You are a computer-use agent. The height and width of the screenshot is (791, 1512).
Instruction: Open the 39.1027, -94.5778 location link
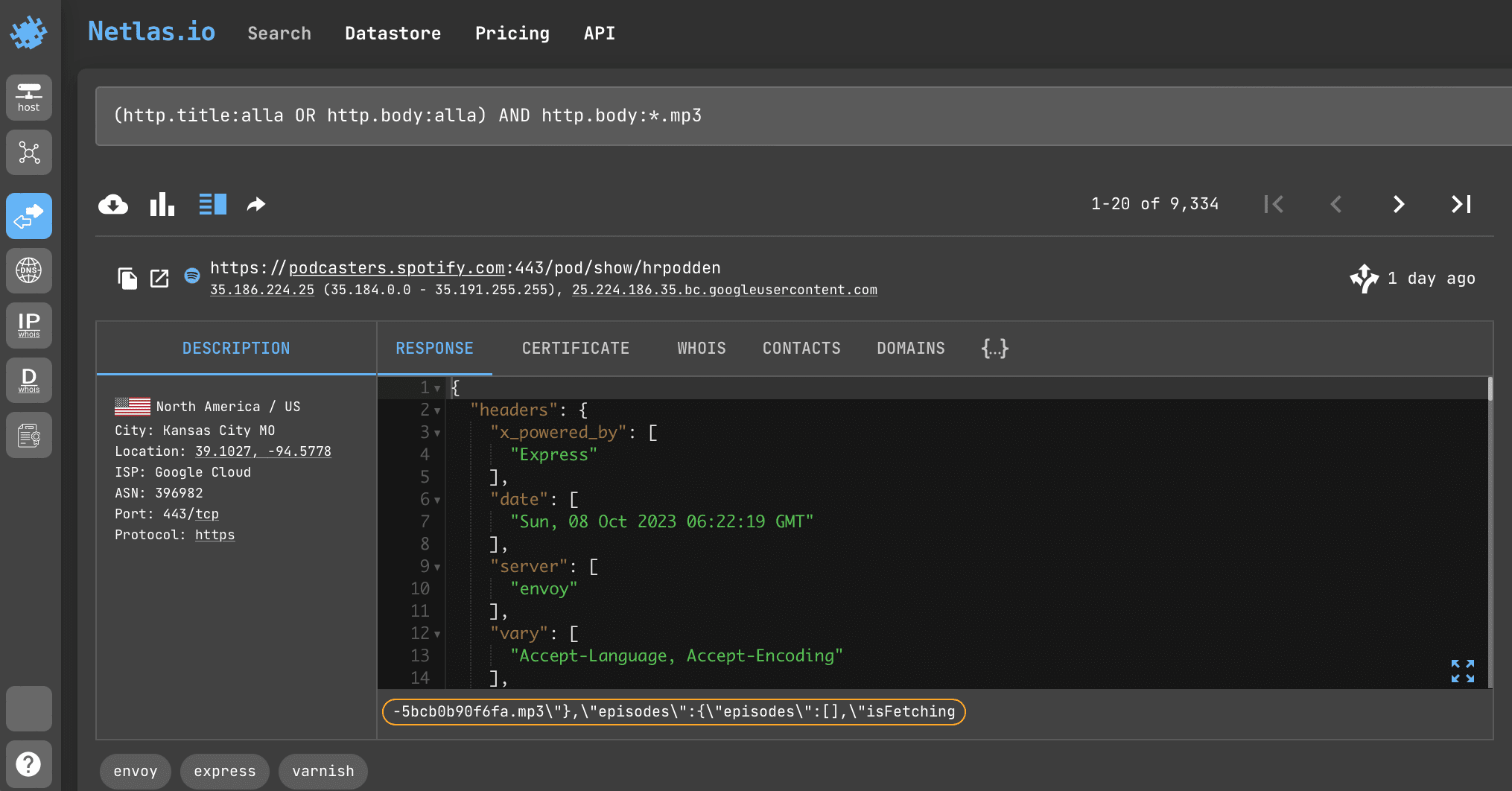click(263, 451)
